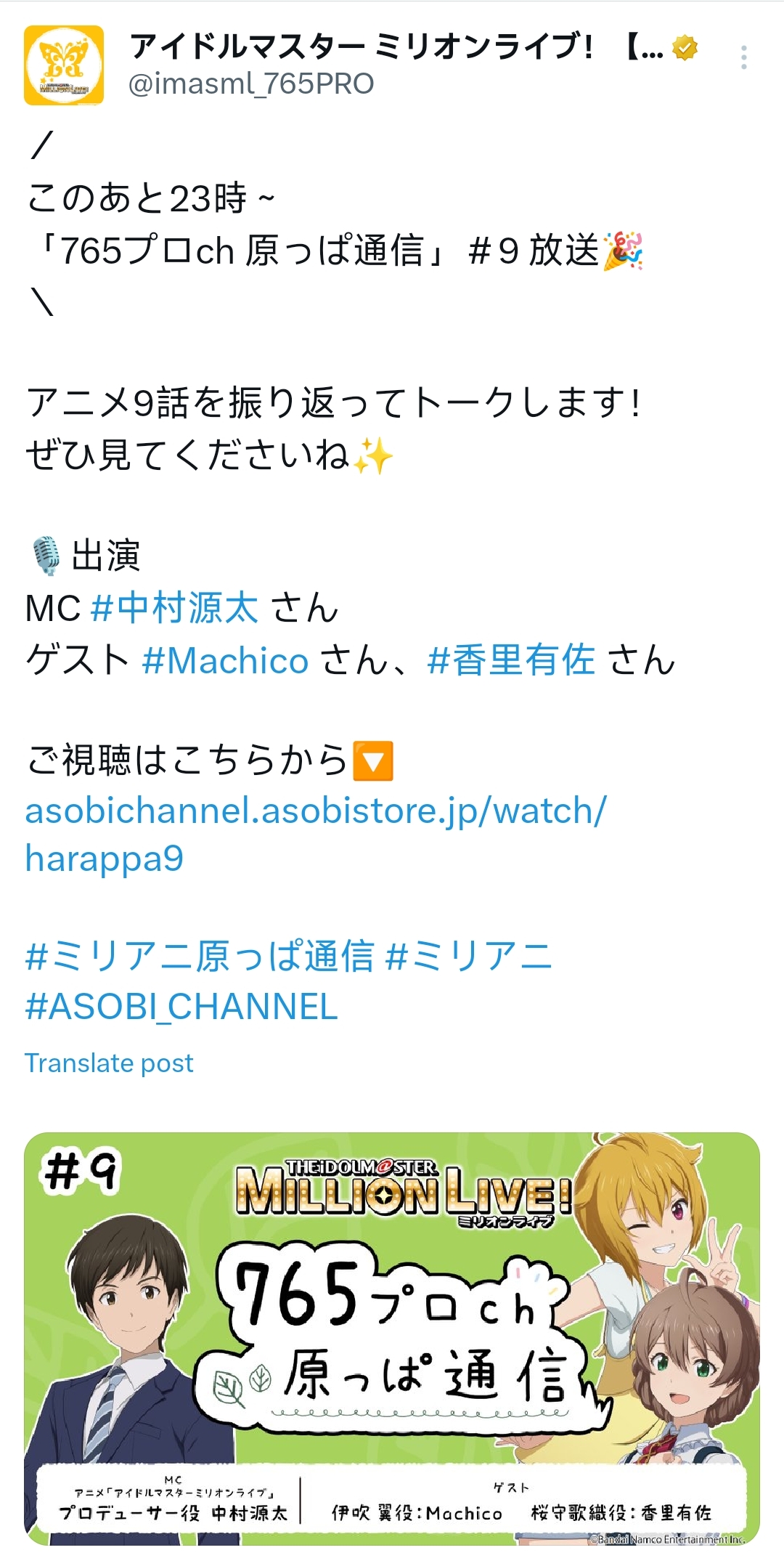Open the #ASOBI_CHANNEL hashtag

click(181, 1007)
